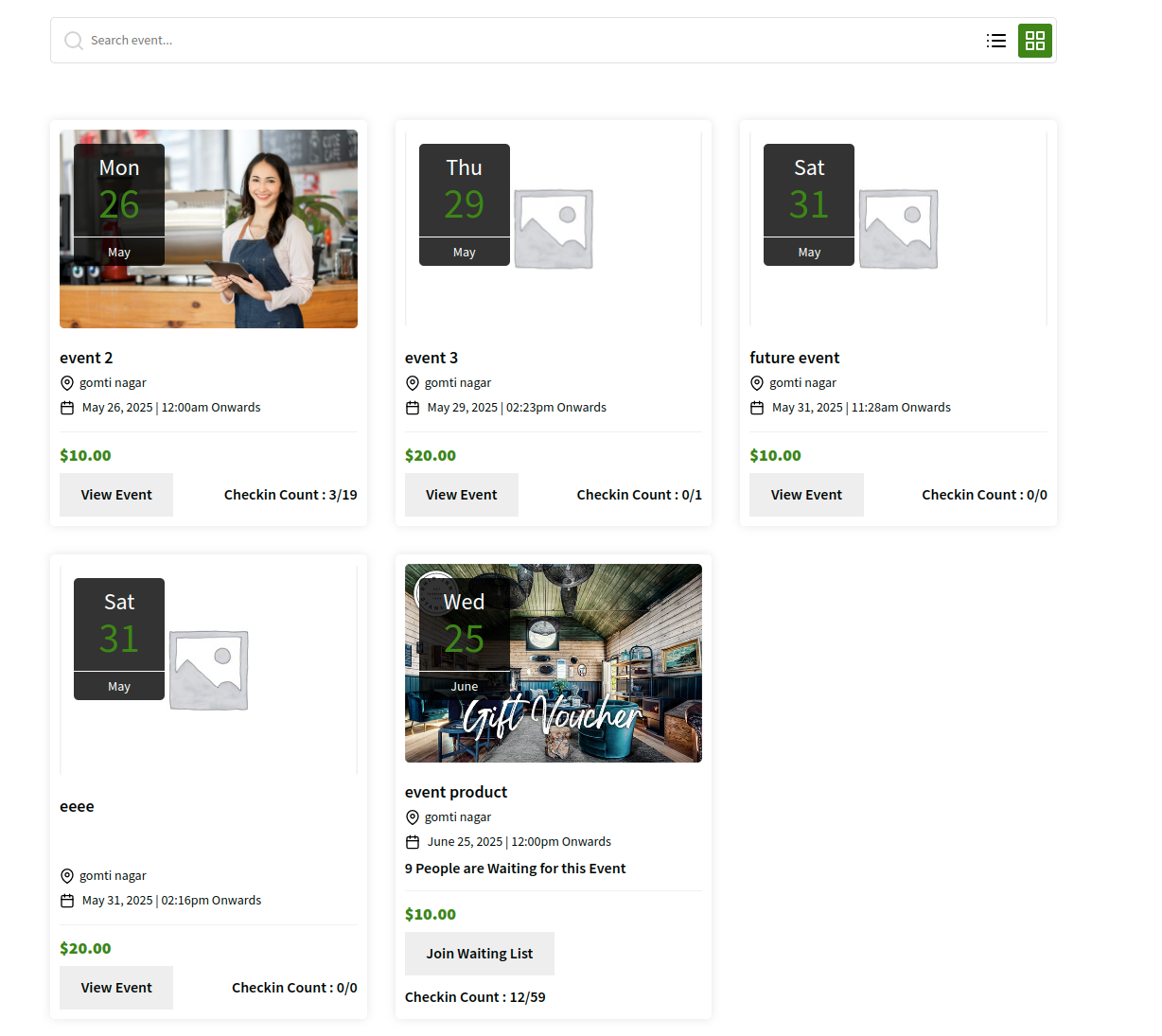This screenshot has width=1162, height=1036.
Task: Open View Event for event 2
Action: [x=116, y=495]
